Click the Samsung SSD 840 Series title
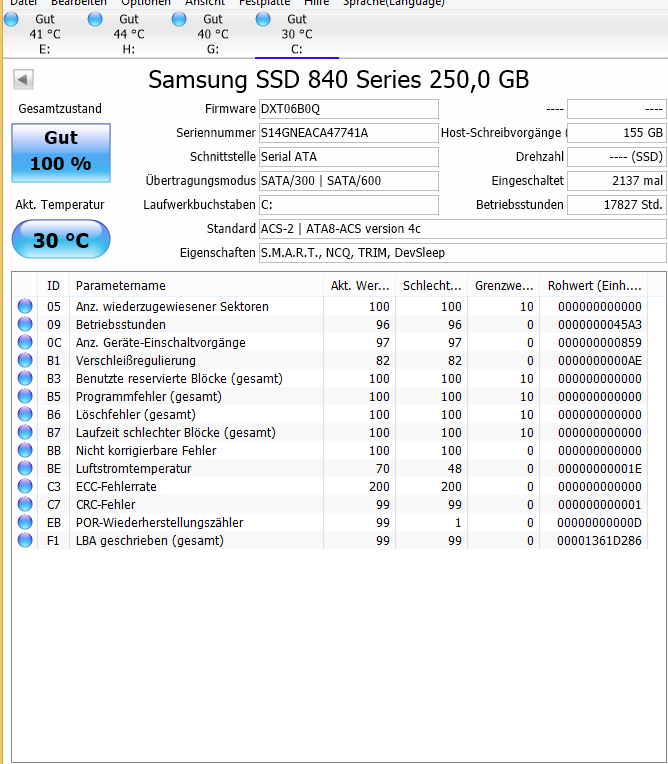 (x=338, y=79)
